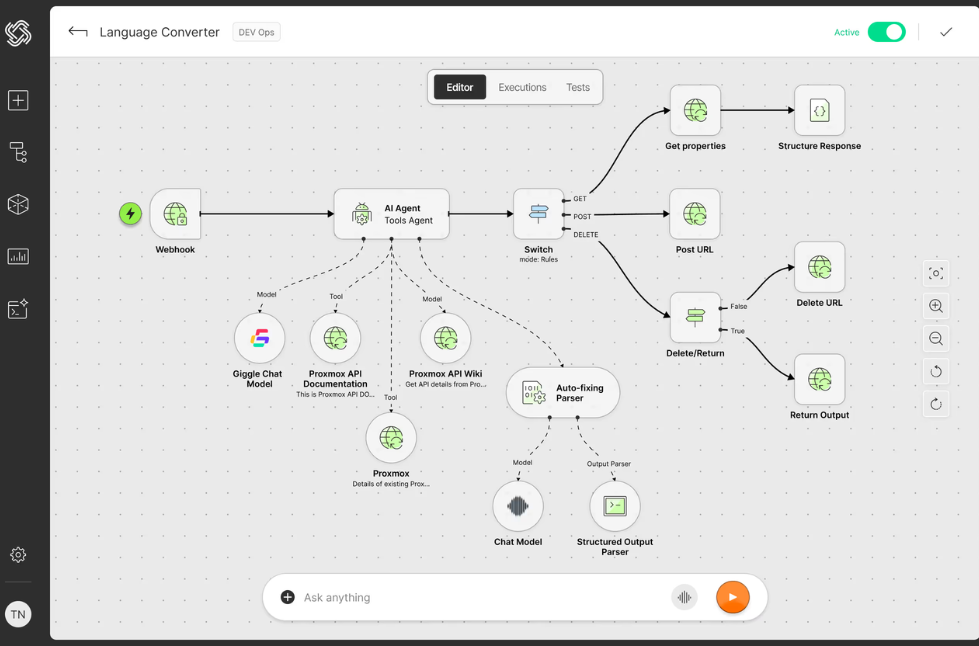The image size is (979, 646).
Task: Select the Get properties node
Action: [695, 110]
